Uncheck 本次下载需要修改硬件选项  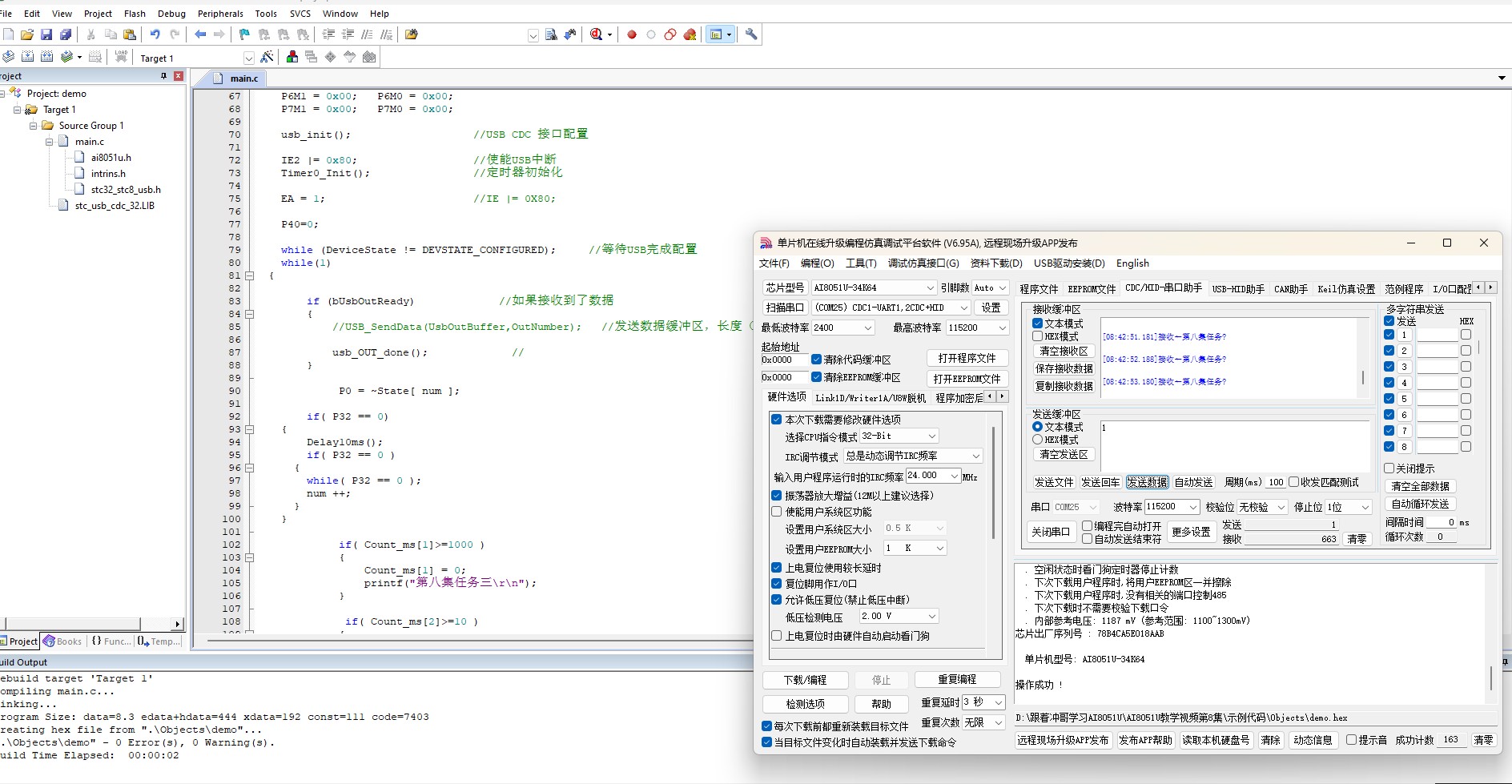click(x=776, y=419)
